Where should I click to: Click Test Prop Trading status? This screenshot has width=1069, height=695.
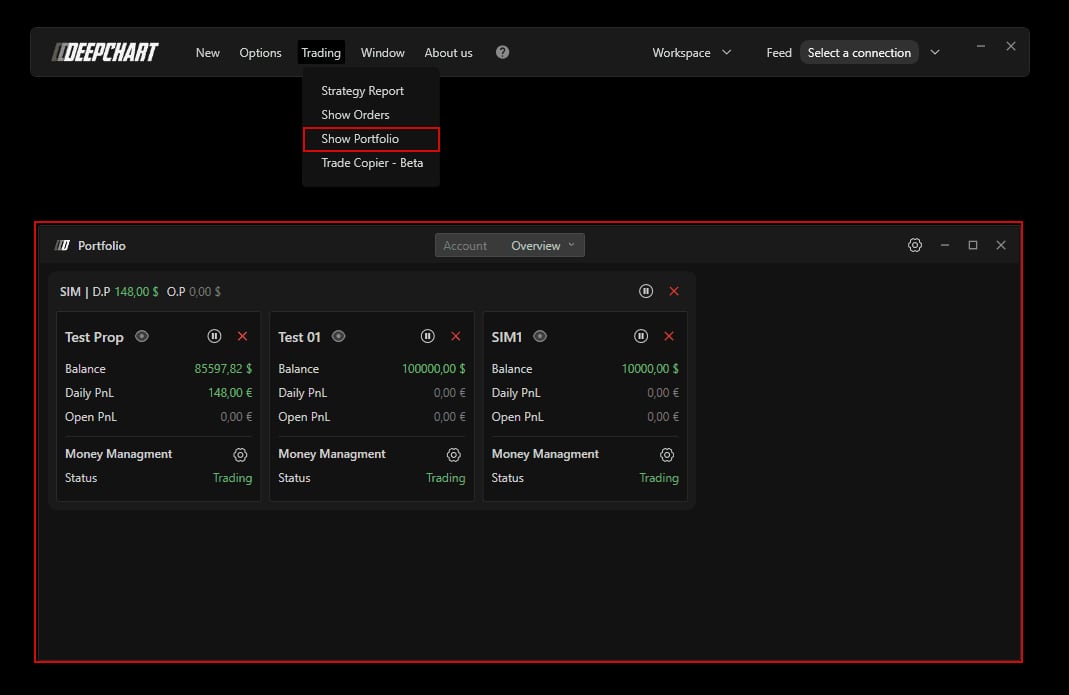(x=232, y=478)
